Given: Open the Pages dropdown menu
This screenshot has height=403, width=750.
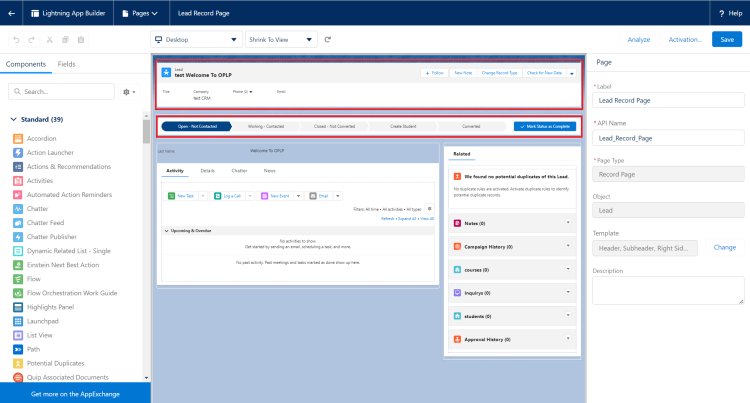Looking at the screenshot, I should click(138, 13).
